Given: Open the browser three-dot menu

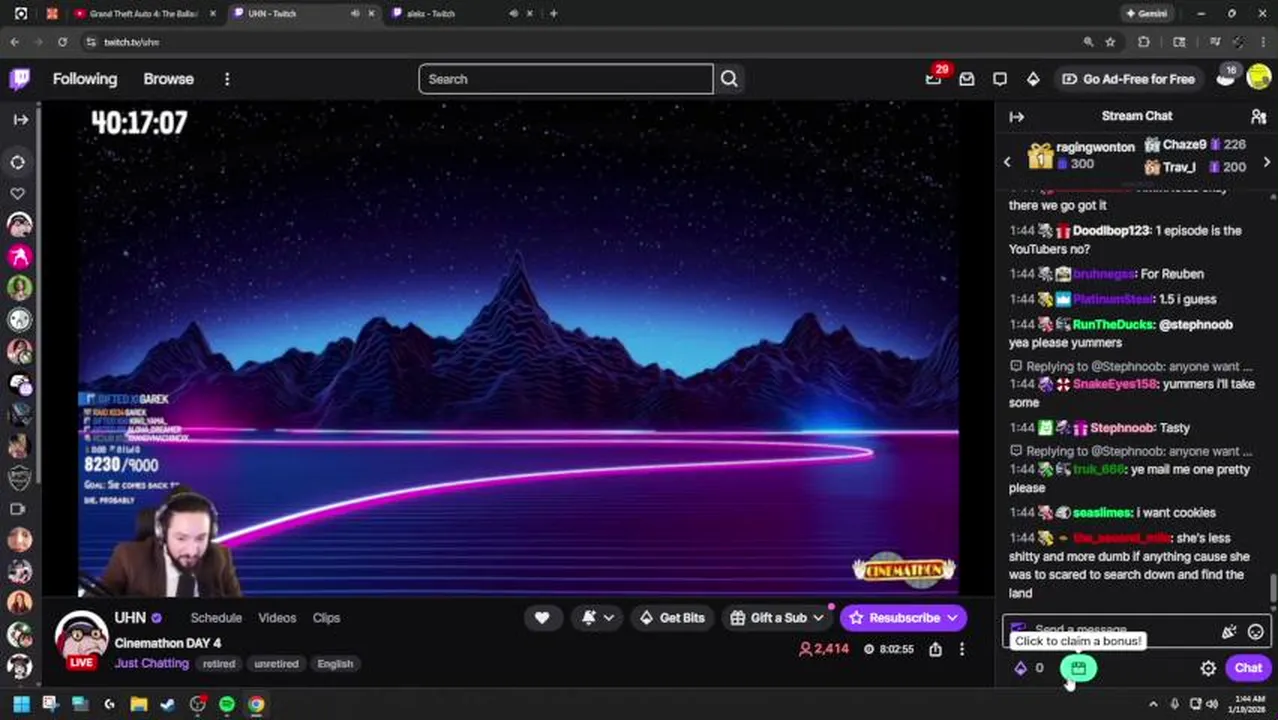Looking at the screenshot, I should [x=1263, y=42].
